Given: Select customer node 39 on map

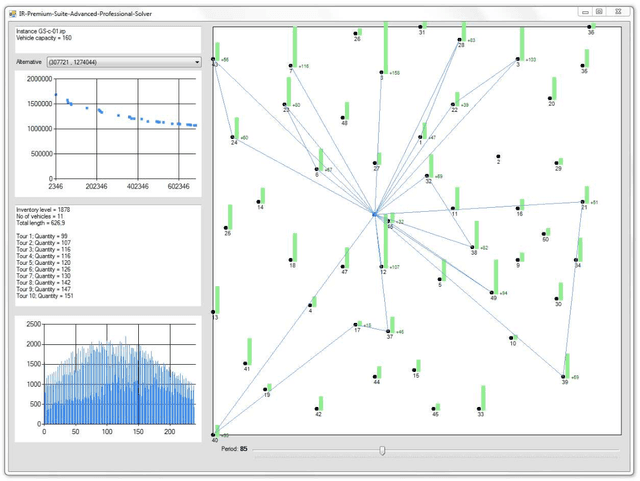Looking at the screenshot, I should tap(564, 376).
